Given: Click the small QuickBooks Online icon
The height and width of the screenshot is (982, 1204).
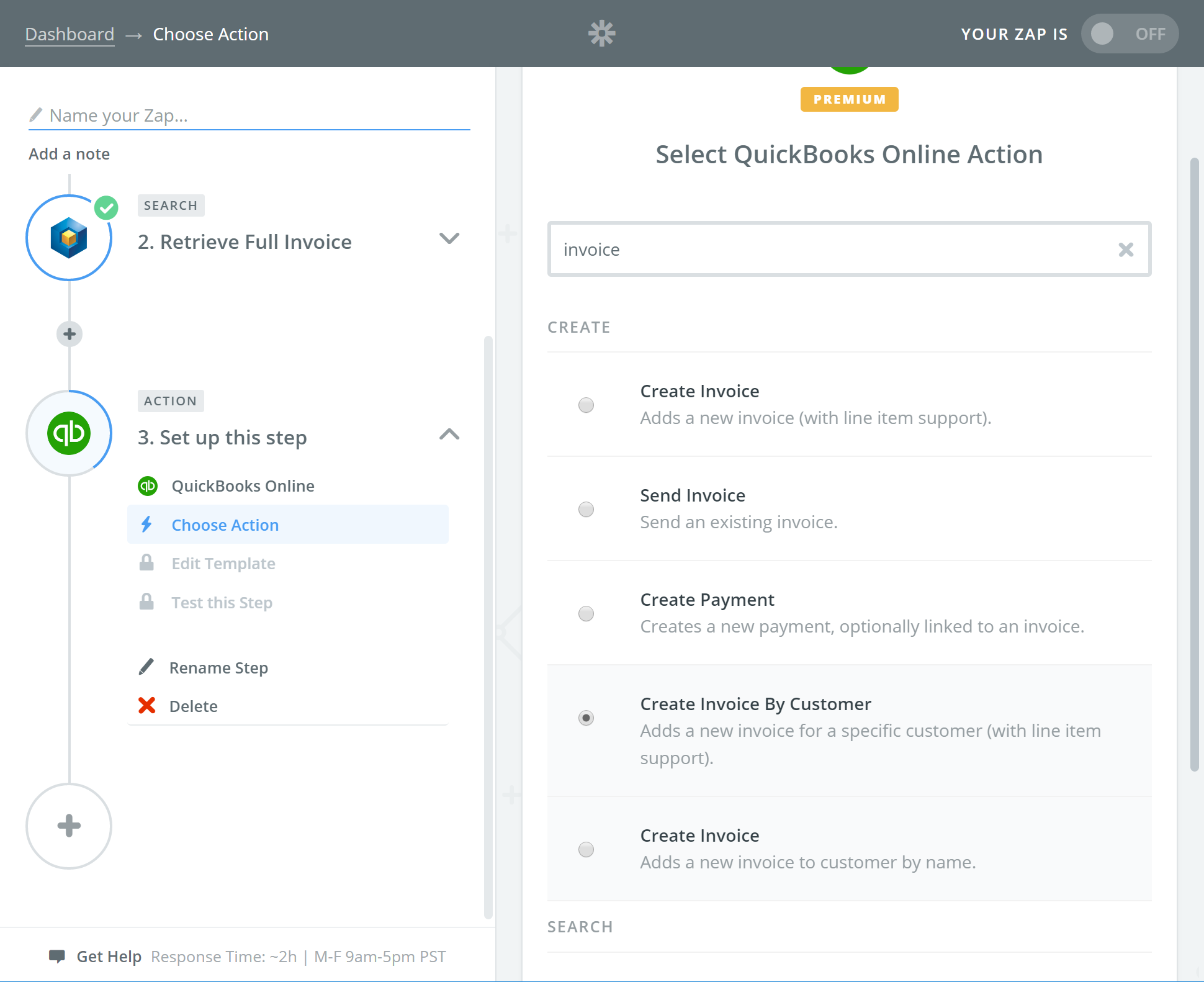Looking at the screenshot, I should pos(148,485).
